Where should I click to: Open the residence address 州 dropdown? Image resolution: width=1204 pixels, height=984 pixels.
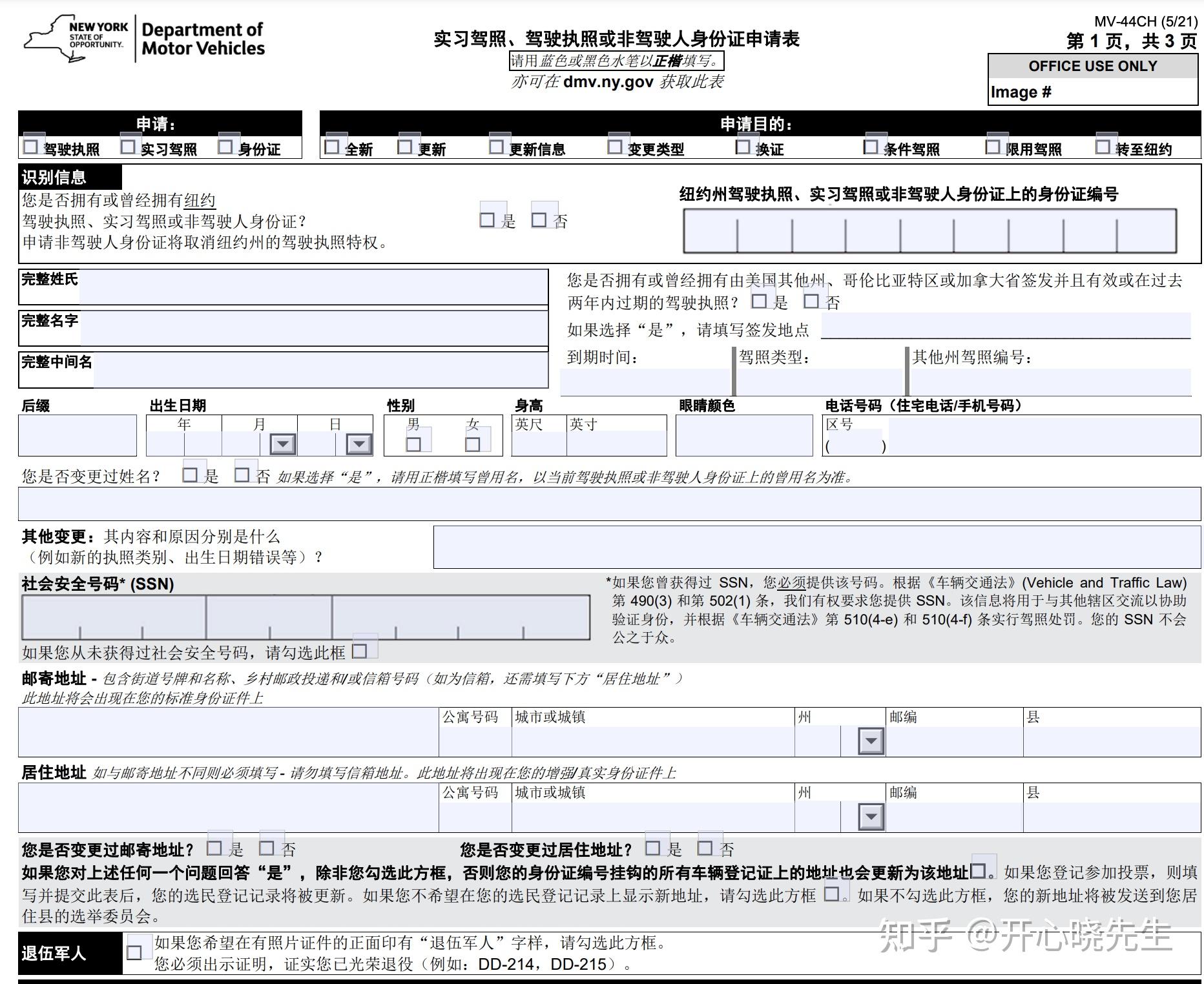871,817
